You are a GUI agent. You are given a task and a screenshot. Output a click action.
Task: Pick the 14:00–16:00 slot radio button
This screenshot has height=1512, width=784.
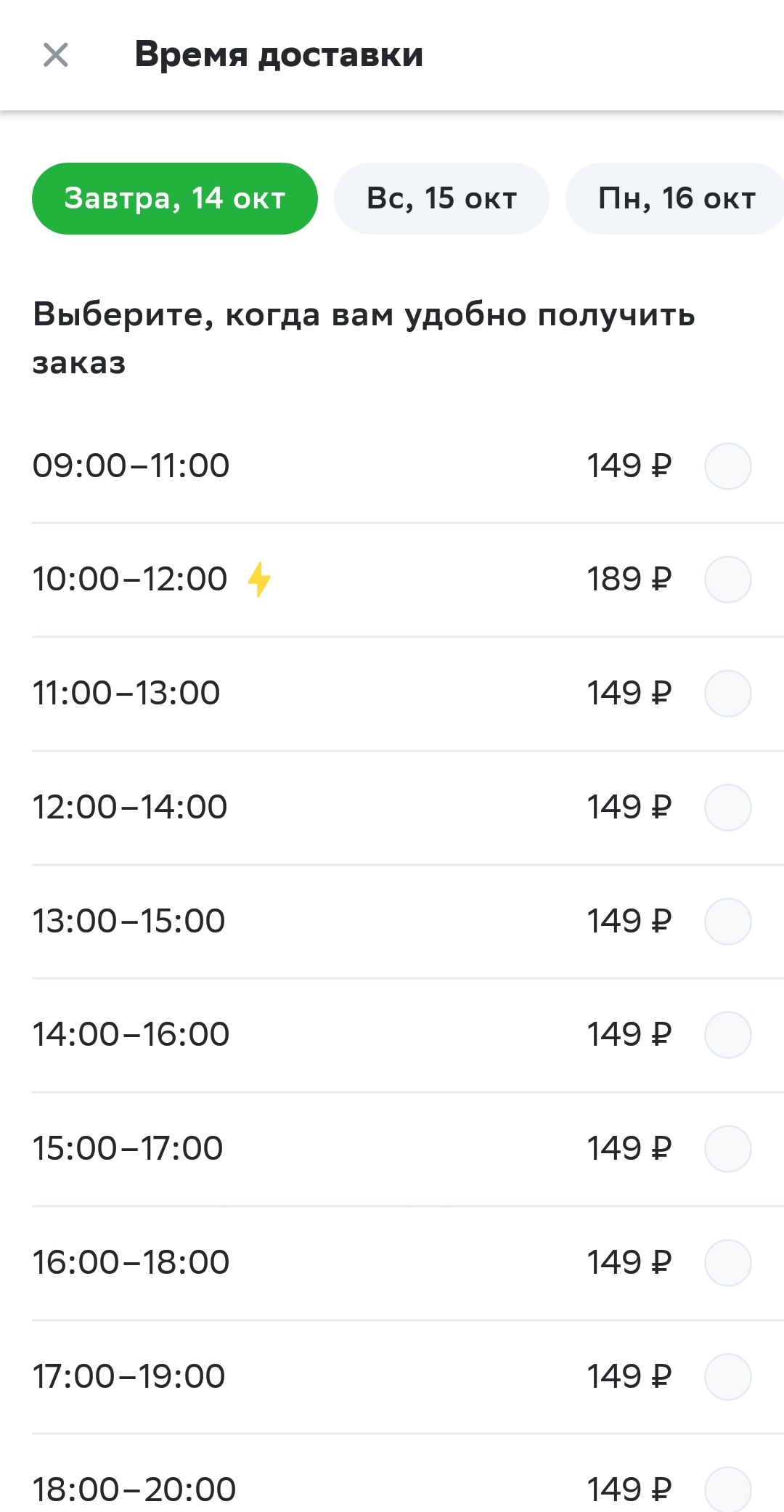727,1034
